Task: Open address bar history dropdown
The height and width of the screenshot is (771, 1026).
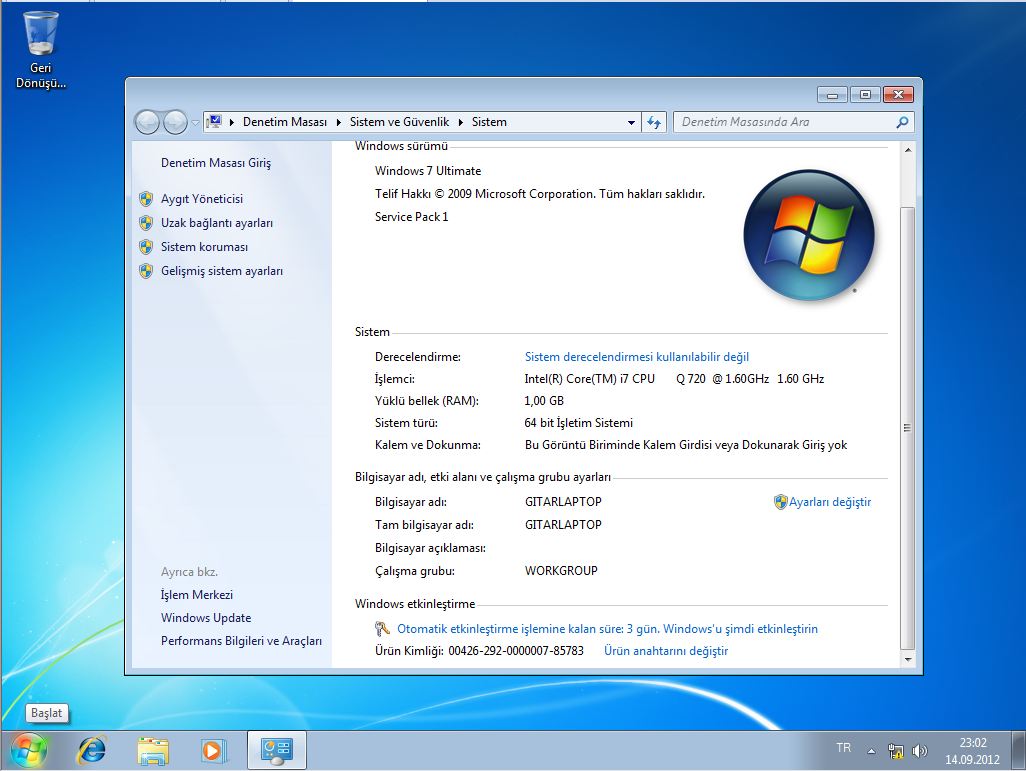Action: (631, 122)
